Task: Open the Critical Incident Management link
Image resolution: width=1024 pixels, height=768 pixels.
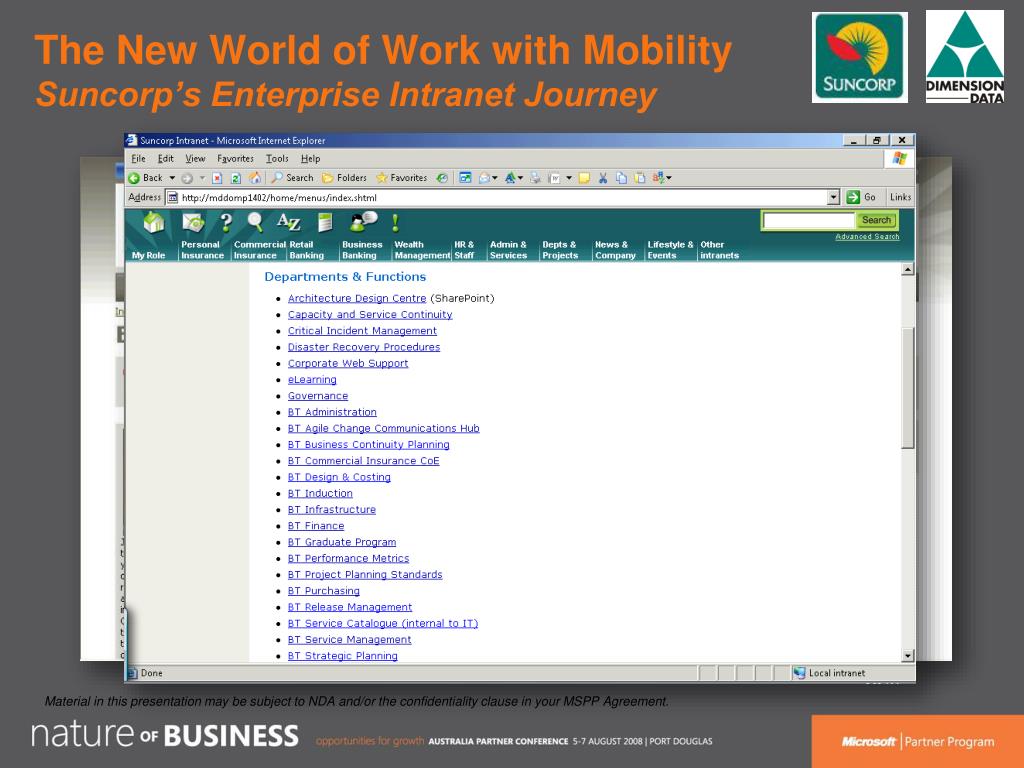Action: coord(362,330)
